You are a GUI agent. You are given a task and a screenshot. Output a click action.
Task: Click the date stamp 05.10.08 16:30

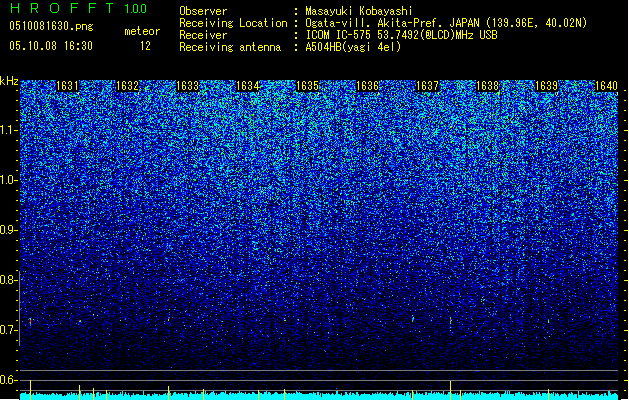coord(51,46)
